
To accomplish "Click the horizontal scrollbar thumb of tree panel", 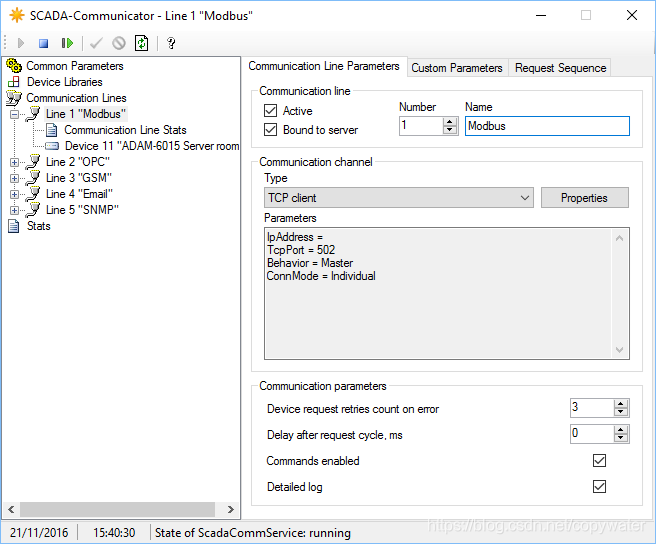I will 118,509.
